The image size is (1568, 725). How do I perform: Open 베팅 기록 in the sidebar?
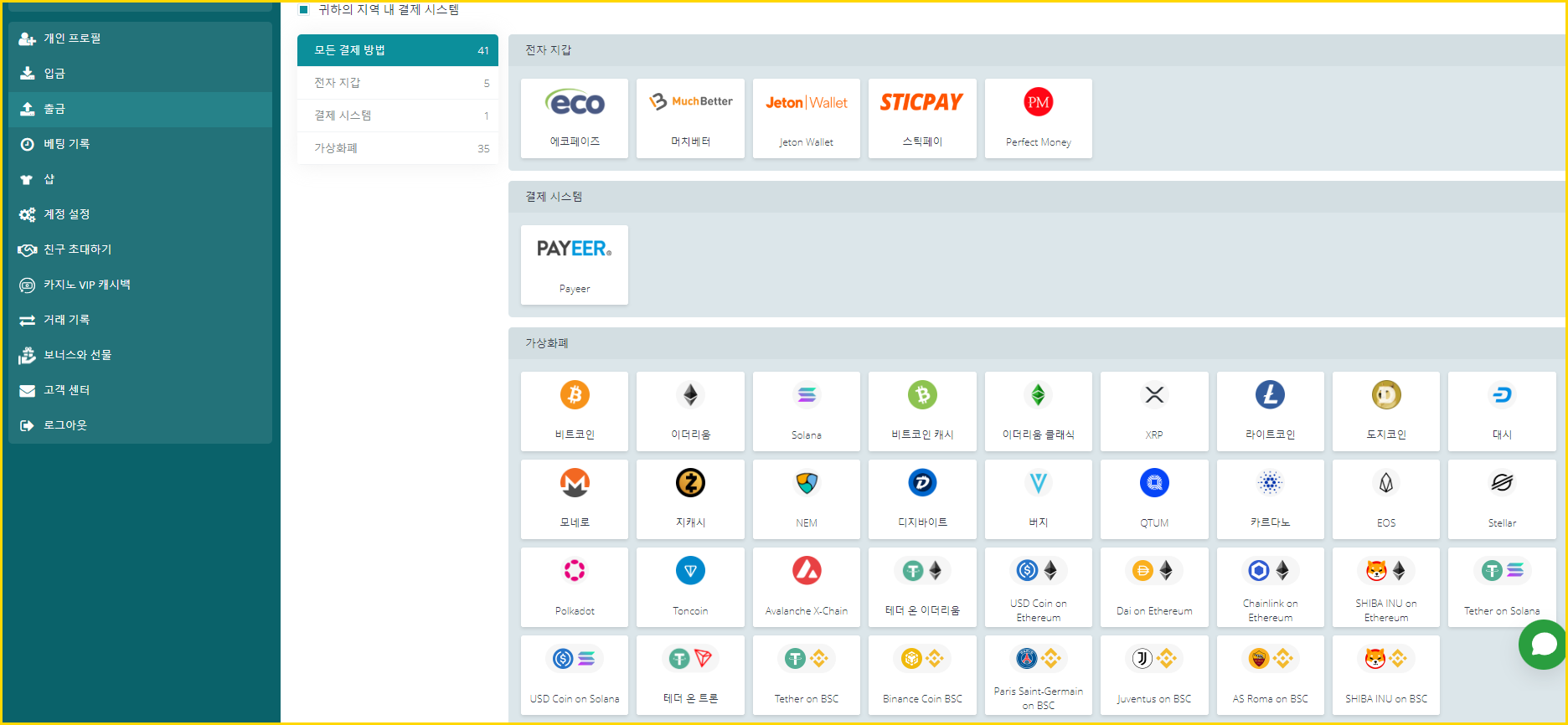[140, 144]
